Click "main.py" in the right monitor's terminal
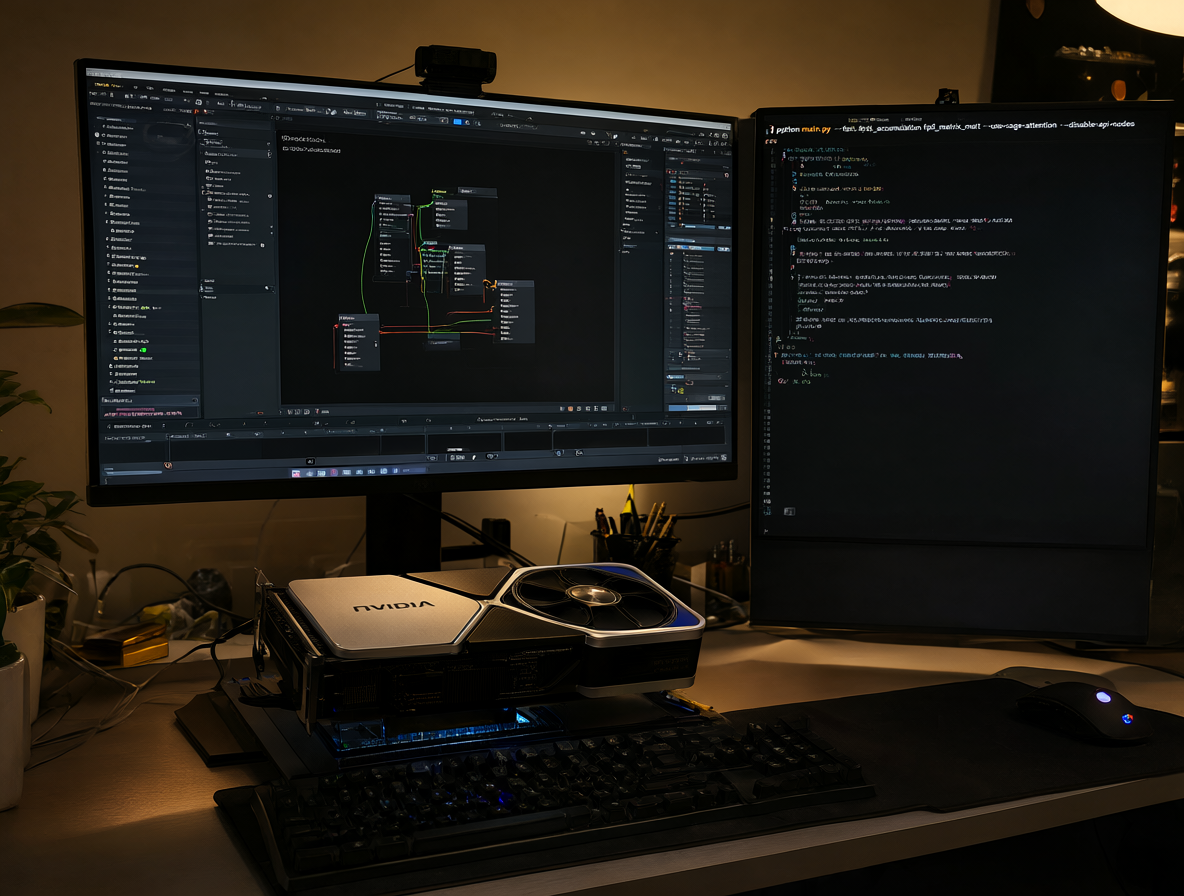 pyautogui.click(x=815, y=129)
